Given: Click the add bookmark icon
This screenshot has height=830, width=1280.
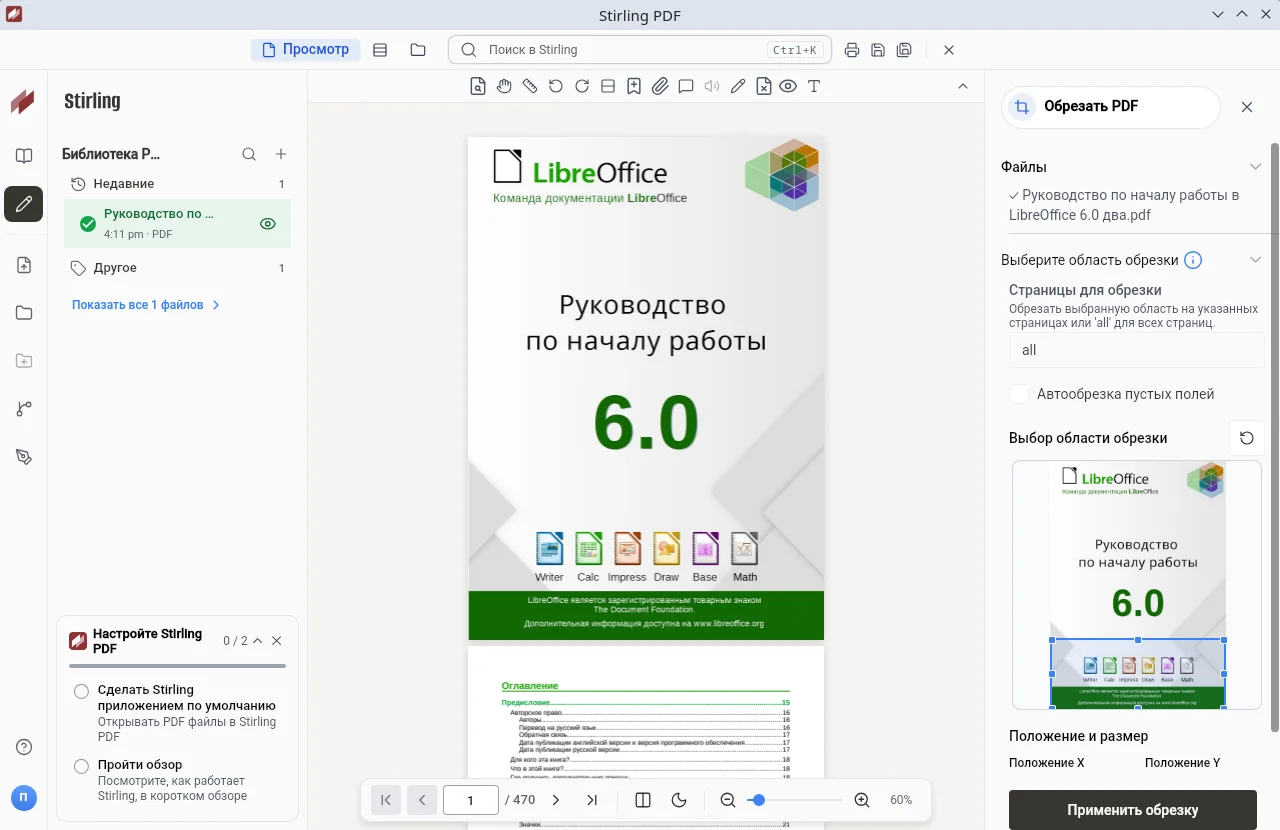Looking at the screenshot, I should 634,86.
